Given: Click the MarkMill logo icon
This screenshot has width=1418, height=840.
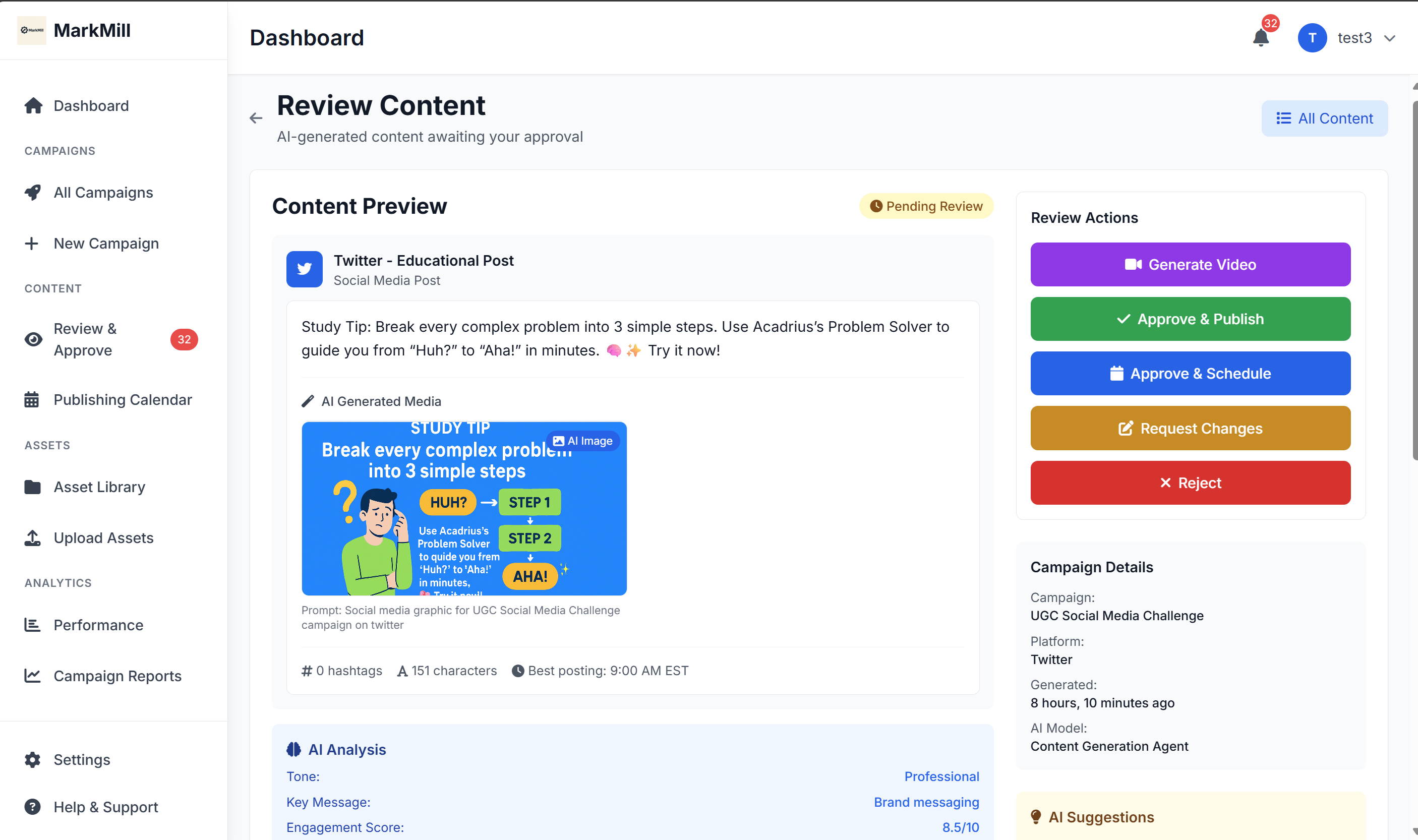Looking at the screenshot, I should point(32,30).
